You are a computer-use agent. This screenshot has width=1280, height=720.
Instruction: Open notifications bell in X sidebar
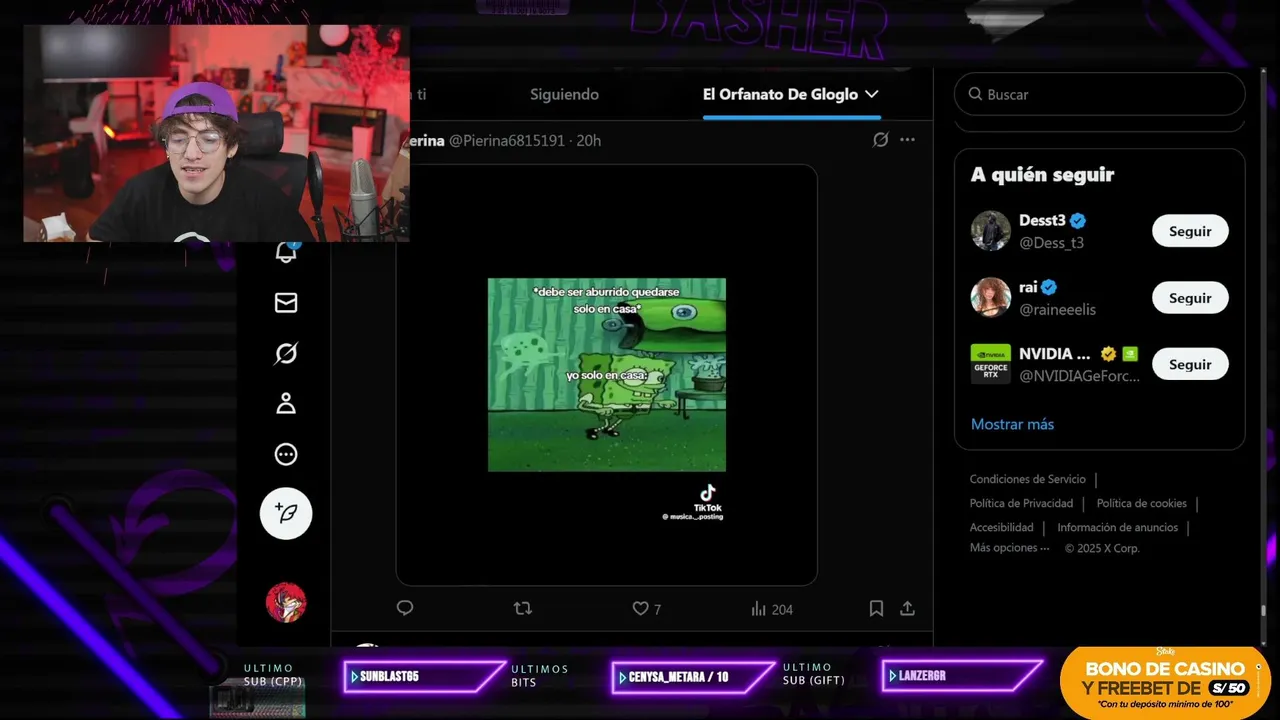286,253
